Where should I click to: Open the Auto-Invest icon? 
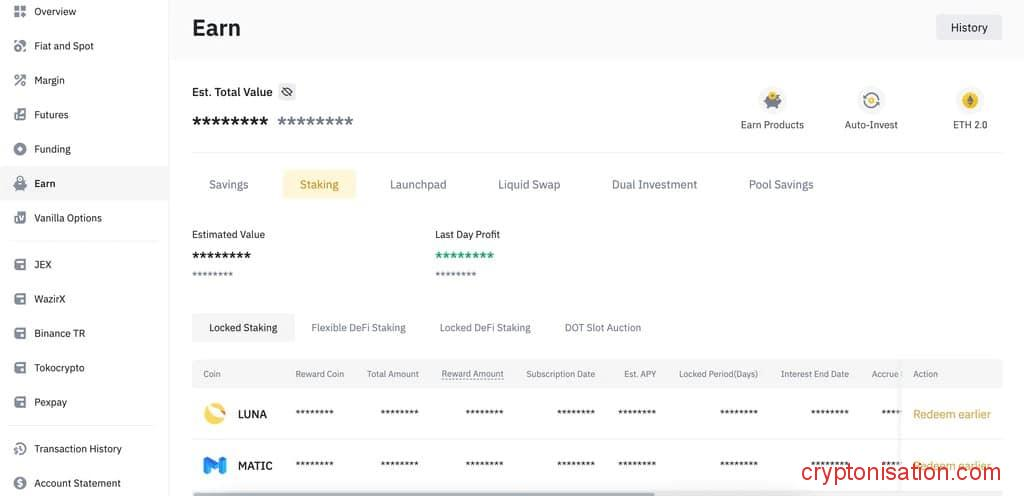click(871, 101)
